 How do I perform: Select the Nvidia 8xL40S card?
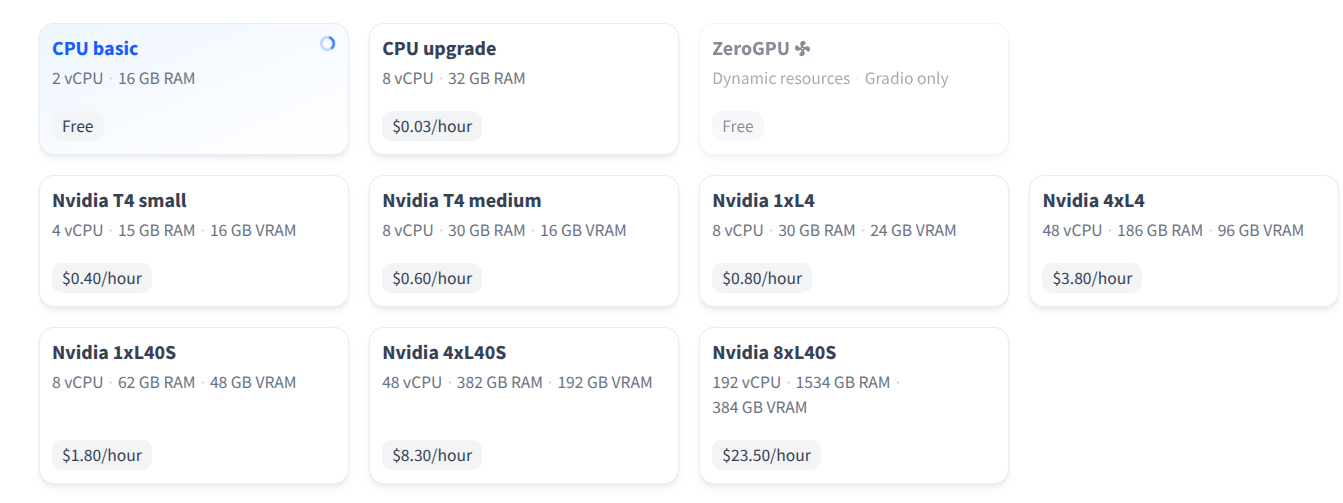click(854, 406)
